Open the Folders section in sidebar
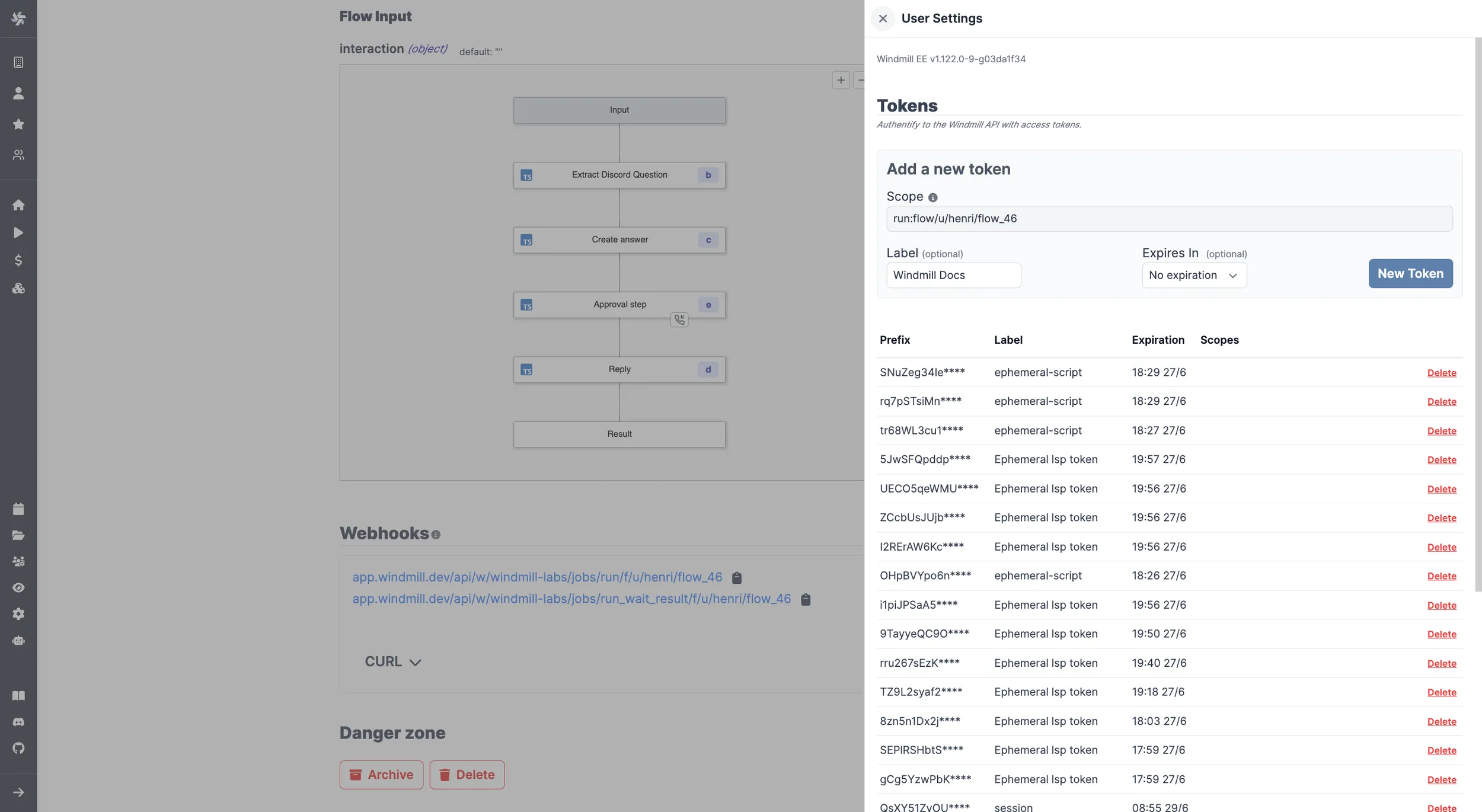Image resolution: width=1482 pixels, height=812 pixels. pyautogui.click(x=18, y=535)
